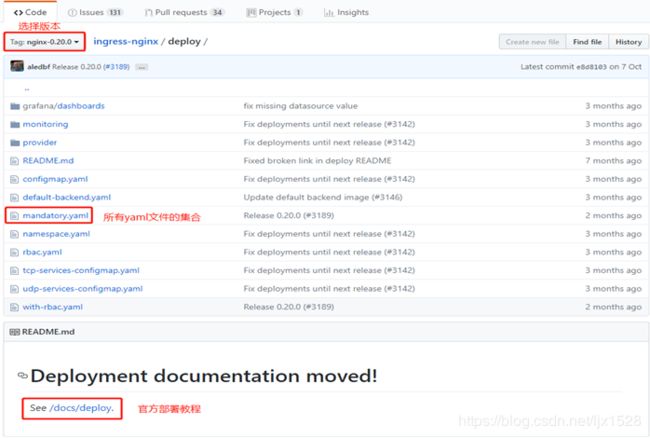Open README.md in the file list
The height and width of the screenshot is (438, 650).
48,161
